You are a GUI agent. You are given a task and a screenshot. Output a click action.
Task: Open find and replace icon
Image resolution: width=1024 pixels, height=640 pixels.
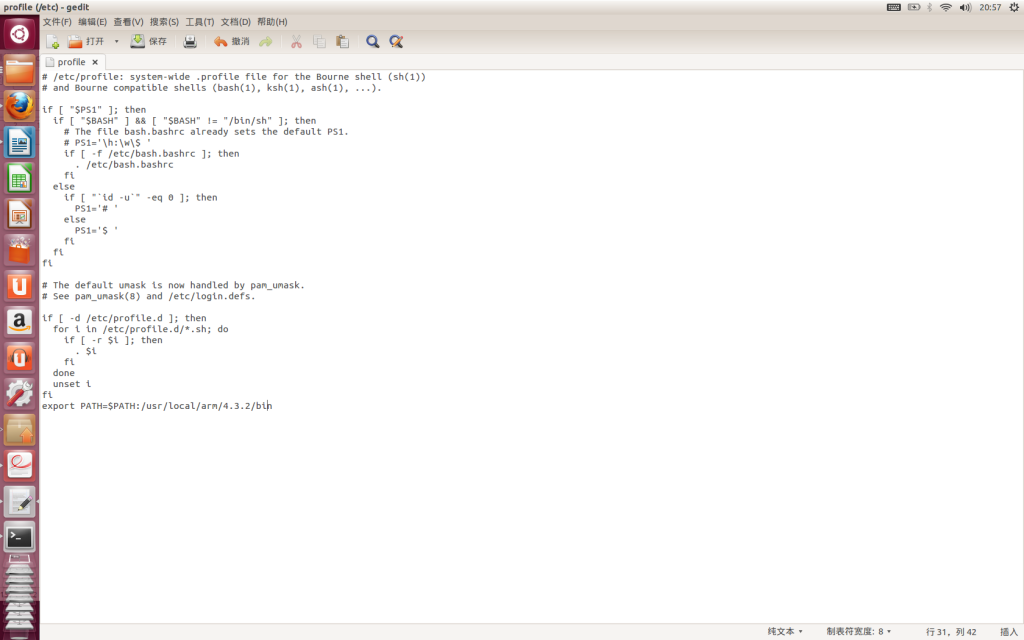pyautogui.click(x=396, y=42)
